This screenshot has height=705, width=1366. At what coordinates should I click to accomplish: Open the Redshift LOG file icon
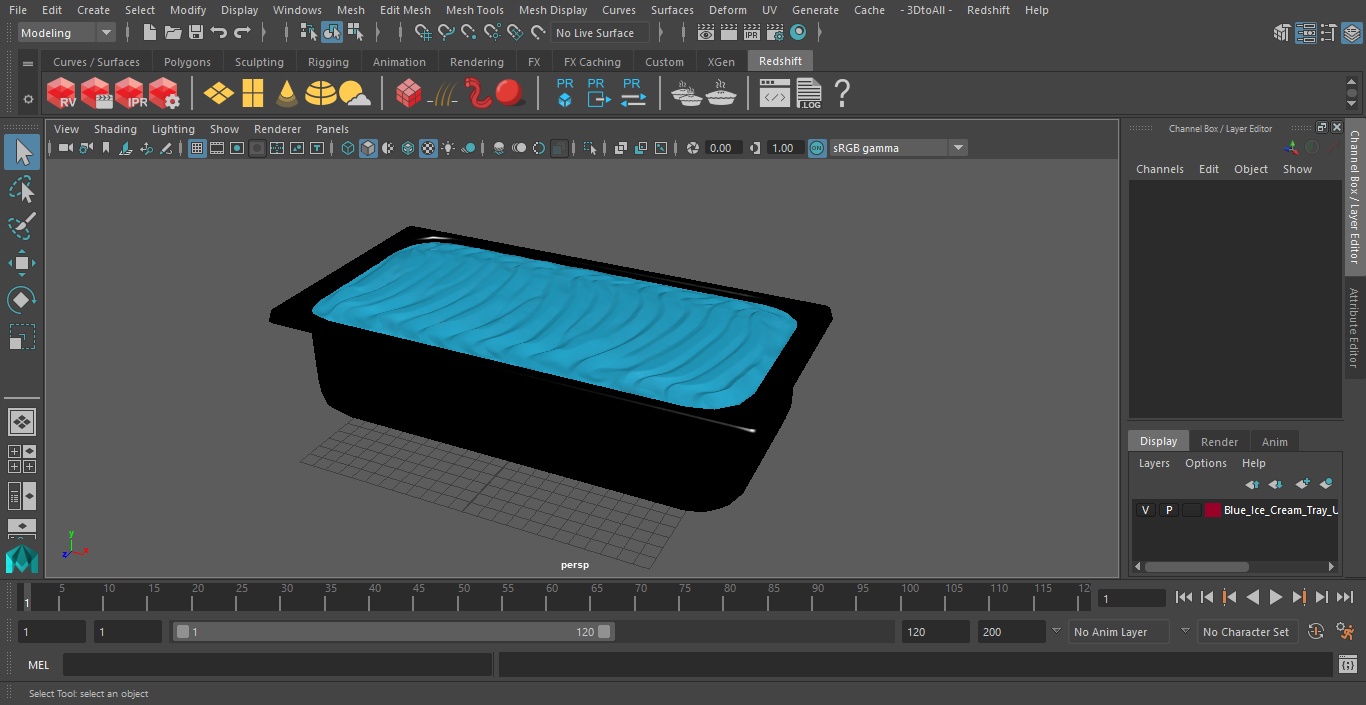tap(808, 94)
